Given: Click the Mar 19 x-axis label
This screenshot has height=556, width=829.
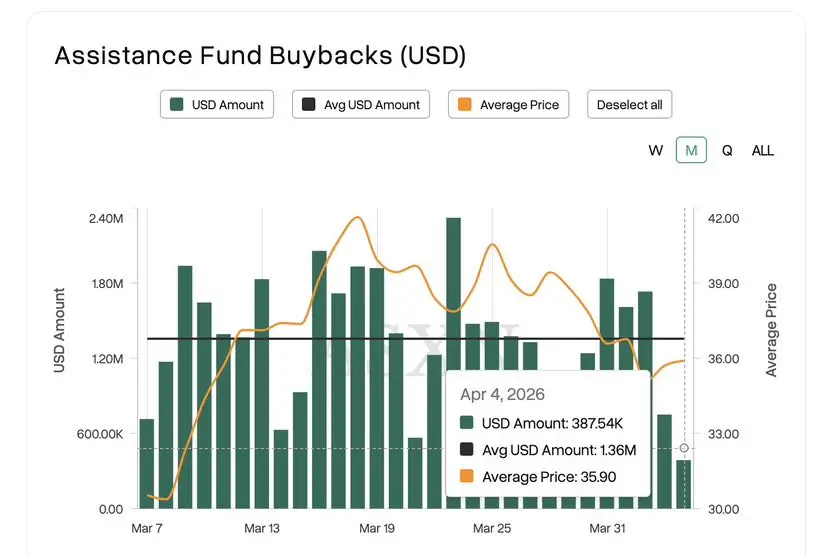Looking at the screenshot, I should pos(376,528).
